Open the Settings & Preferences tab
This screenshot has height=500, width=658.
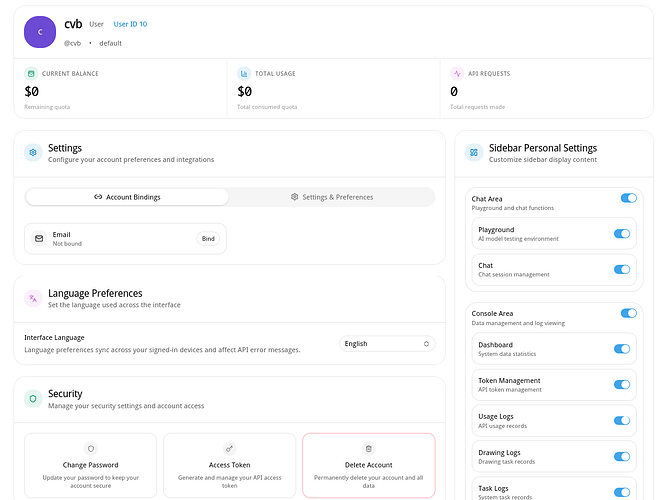pyautogui.click(x=332, y=197)
